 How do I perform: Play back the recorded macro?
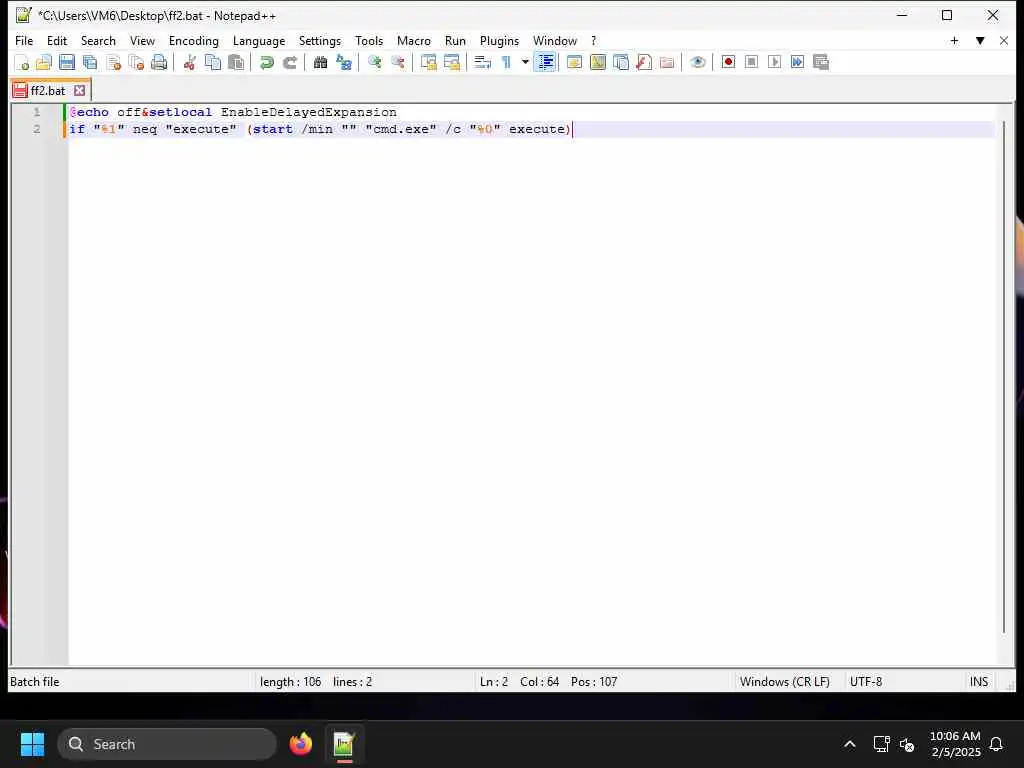tap(775, 62)
